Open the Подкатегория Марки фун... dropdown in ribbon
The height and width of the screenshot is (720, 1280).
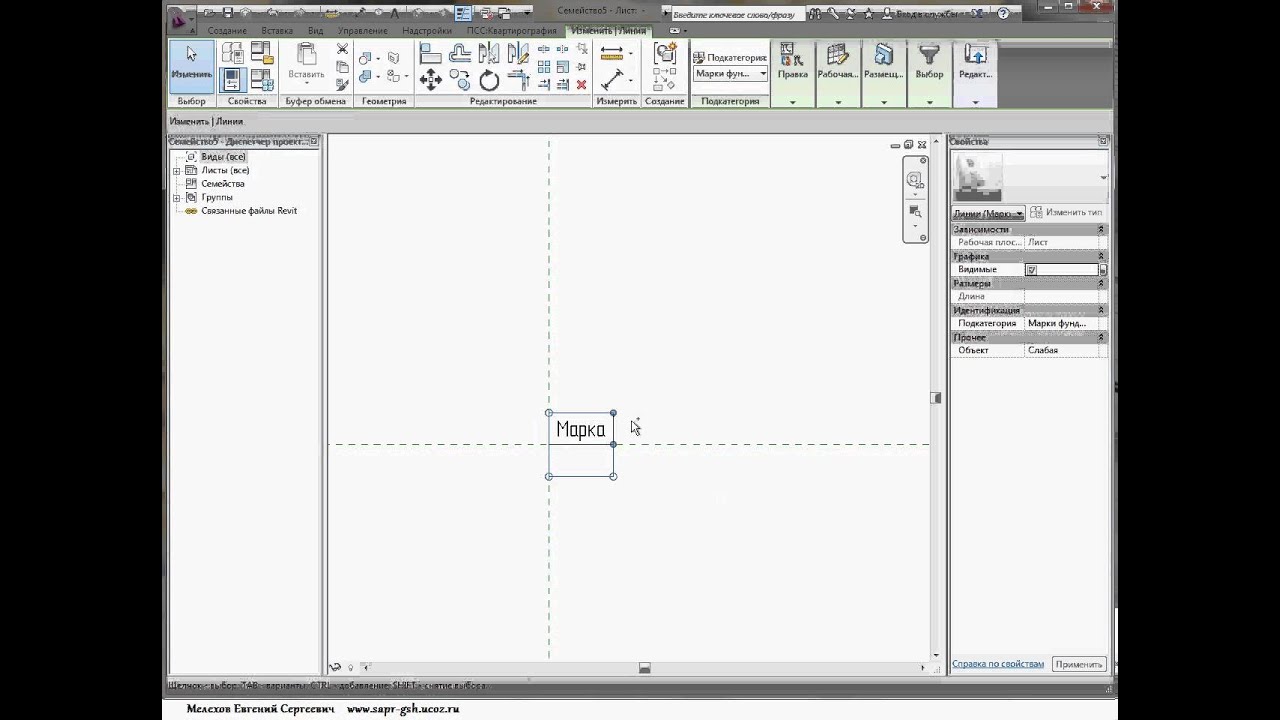tap(730, 74)
